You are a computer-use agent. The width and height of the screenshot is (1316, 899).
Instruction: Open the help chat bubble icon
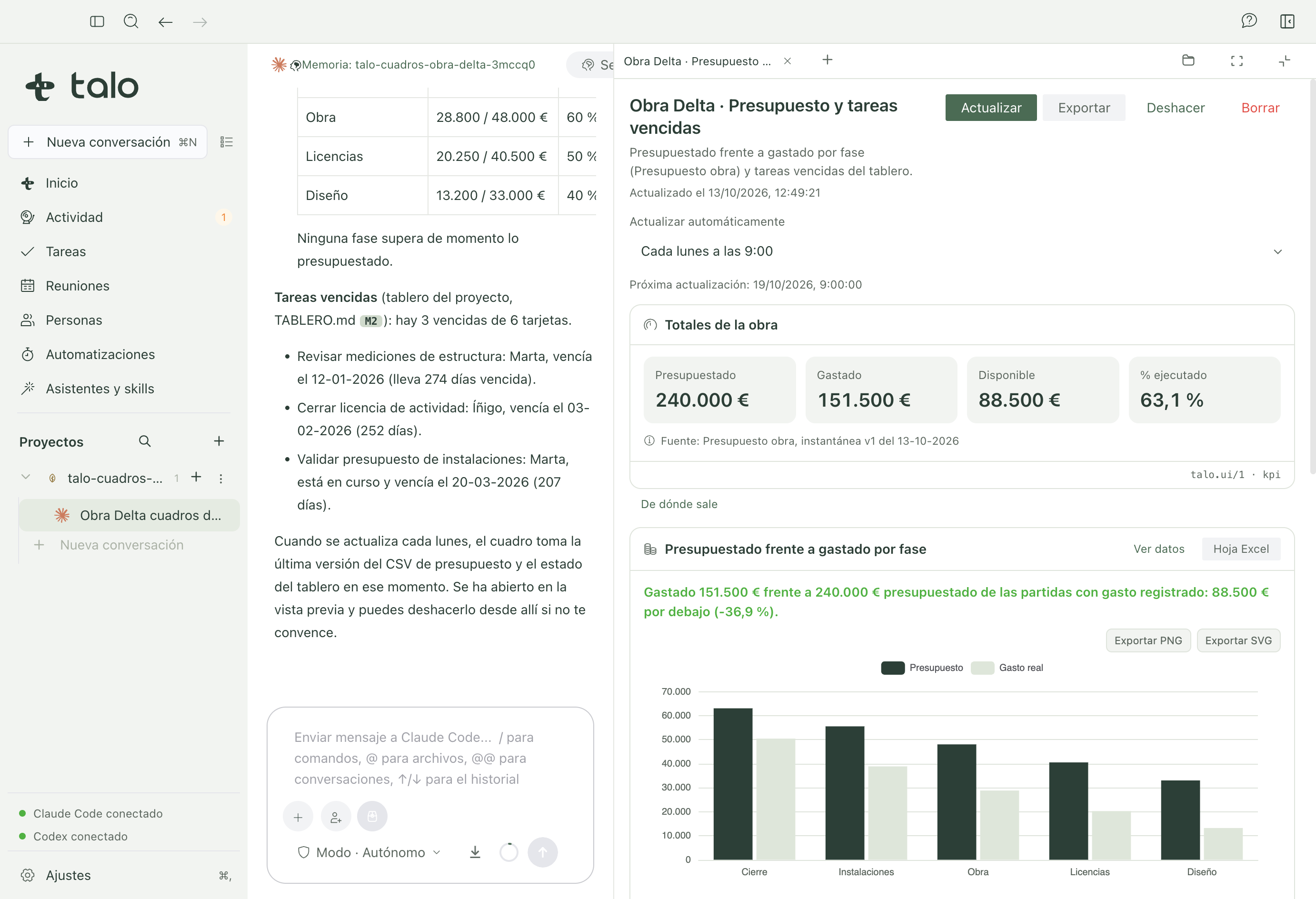pos(1248,21)
